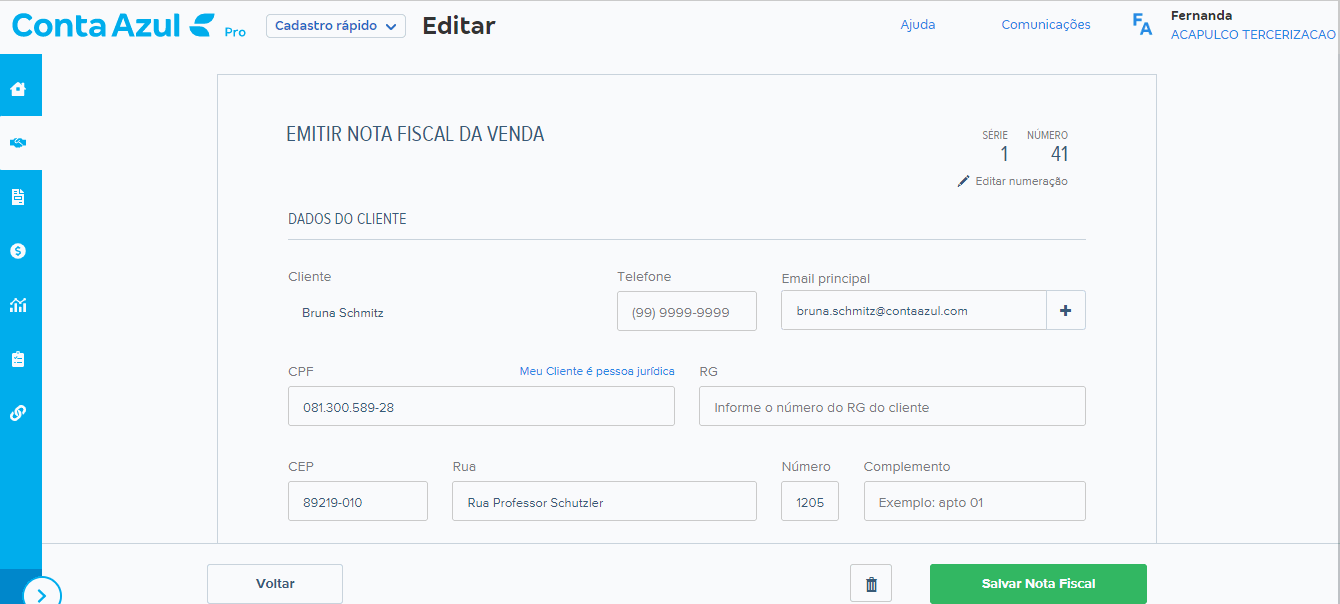Click Meu Cliente é pessoa jurídica link
This screenshot has height=604, width=1340.
coord(597,371)
